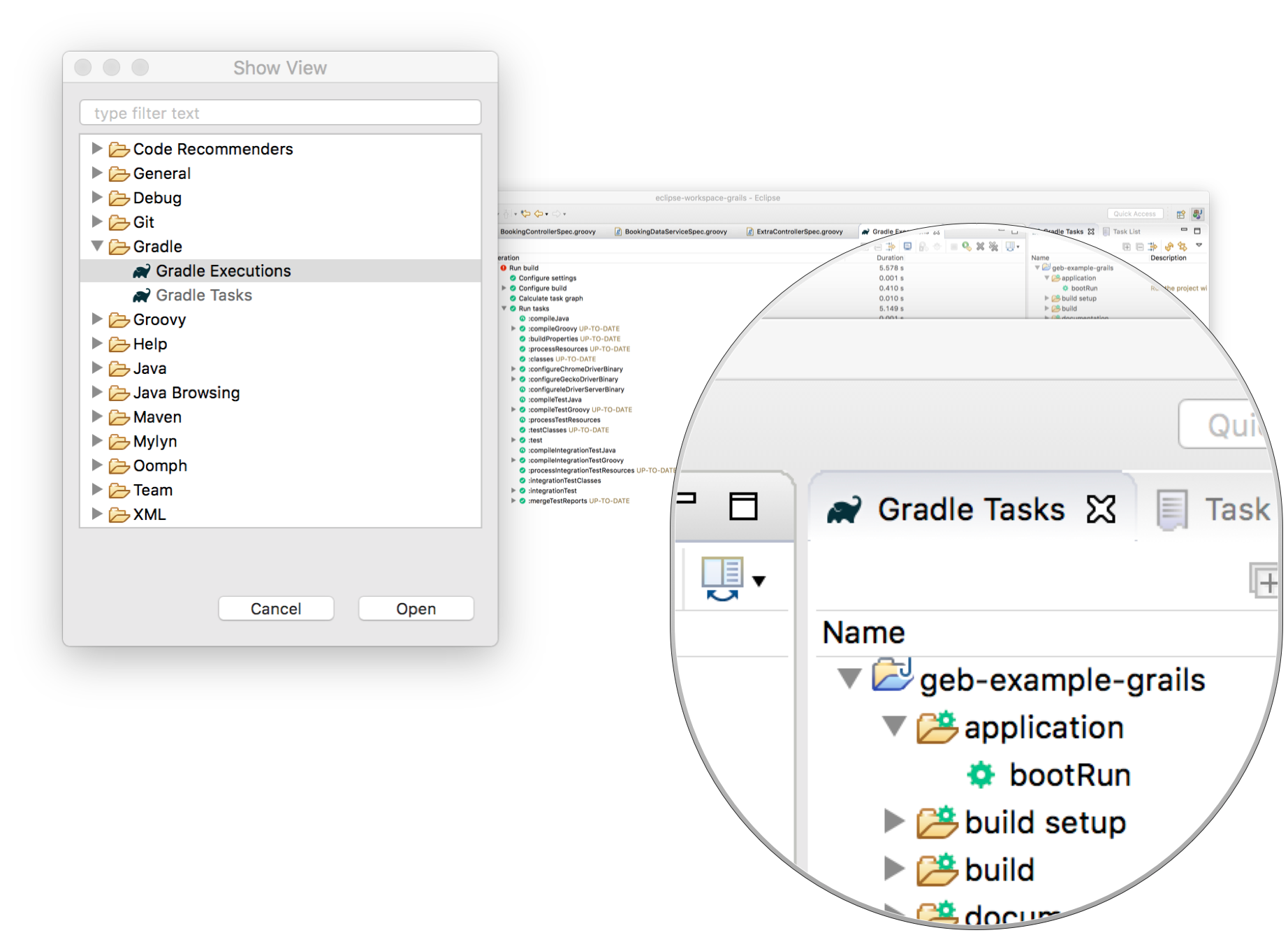This screenshot has width=1288, height=935.
Task: Click last edit location arrow in Eclipse toolbar
Action: [525, 214]
